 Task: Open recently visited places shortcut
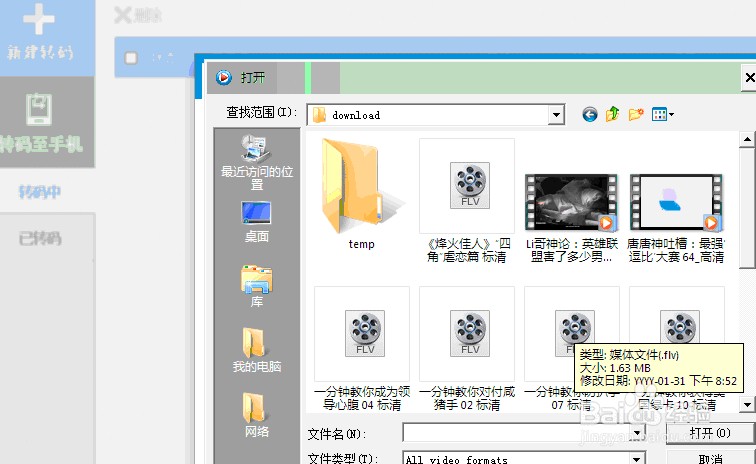click(256, 162)
